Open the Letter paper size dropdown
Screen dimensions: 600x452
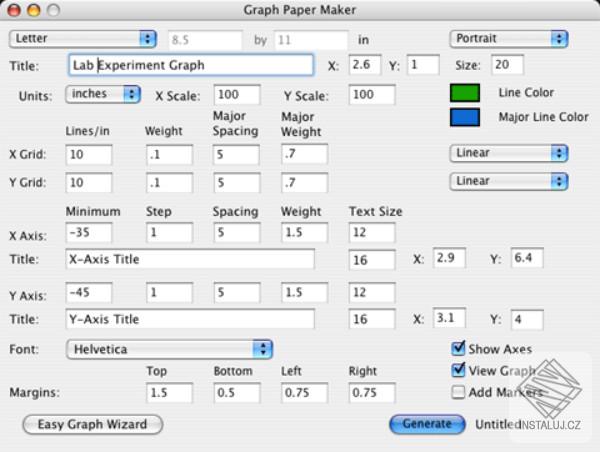[x=83, y=39]
